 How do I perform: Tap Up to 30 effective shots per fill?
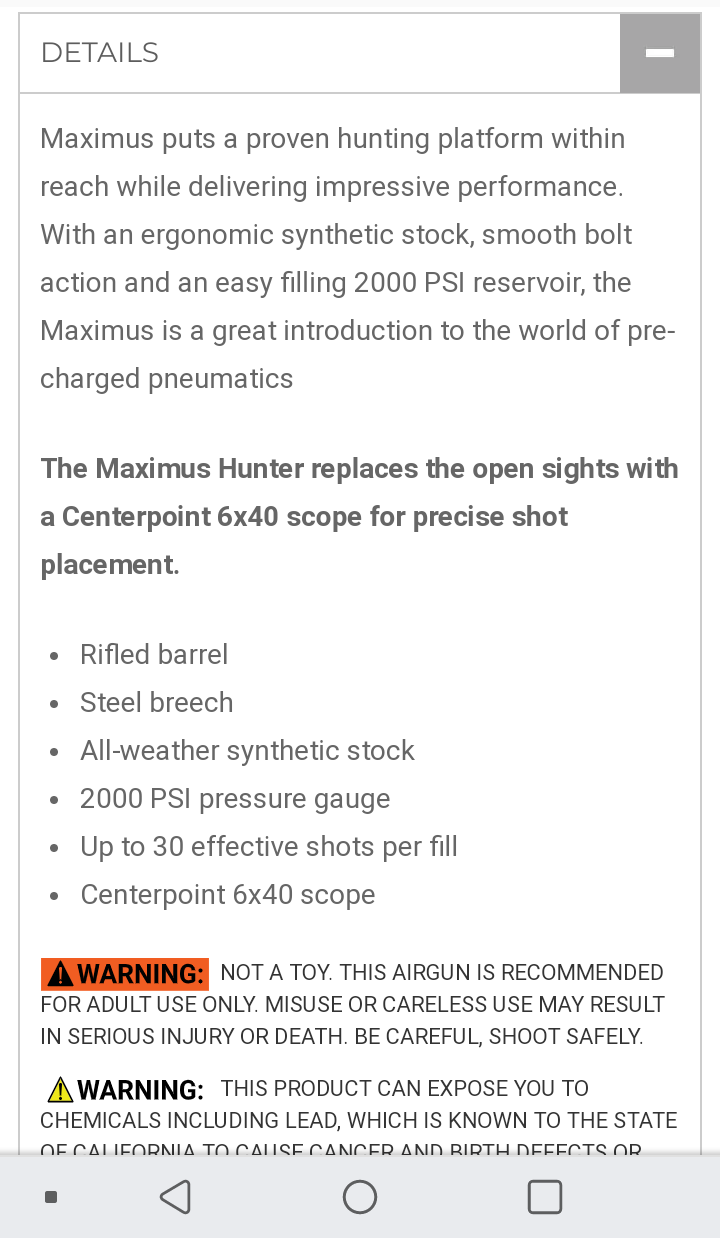[269, 846]
